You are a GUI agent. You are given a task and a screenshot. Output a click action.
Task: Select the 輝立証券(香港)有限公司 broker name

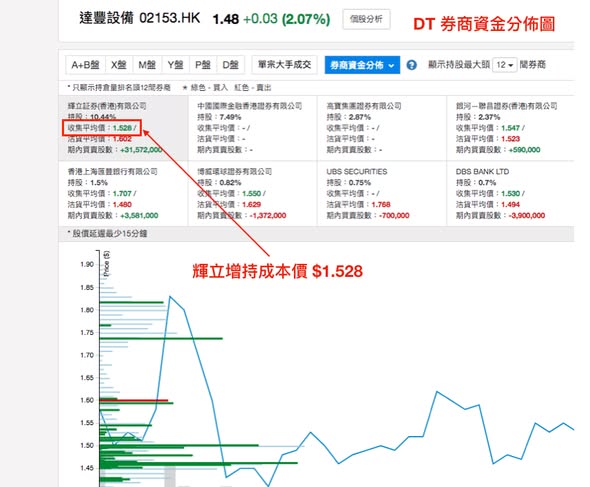(x=107, y=106)
